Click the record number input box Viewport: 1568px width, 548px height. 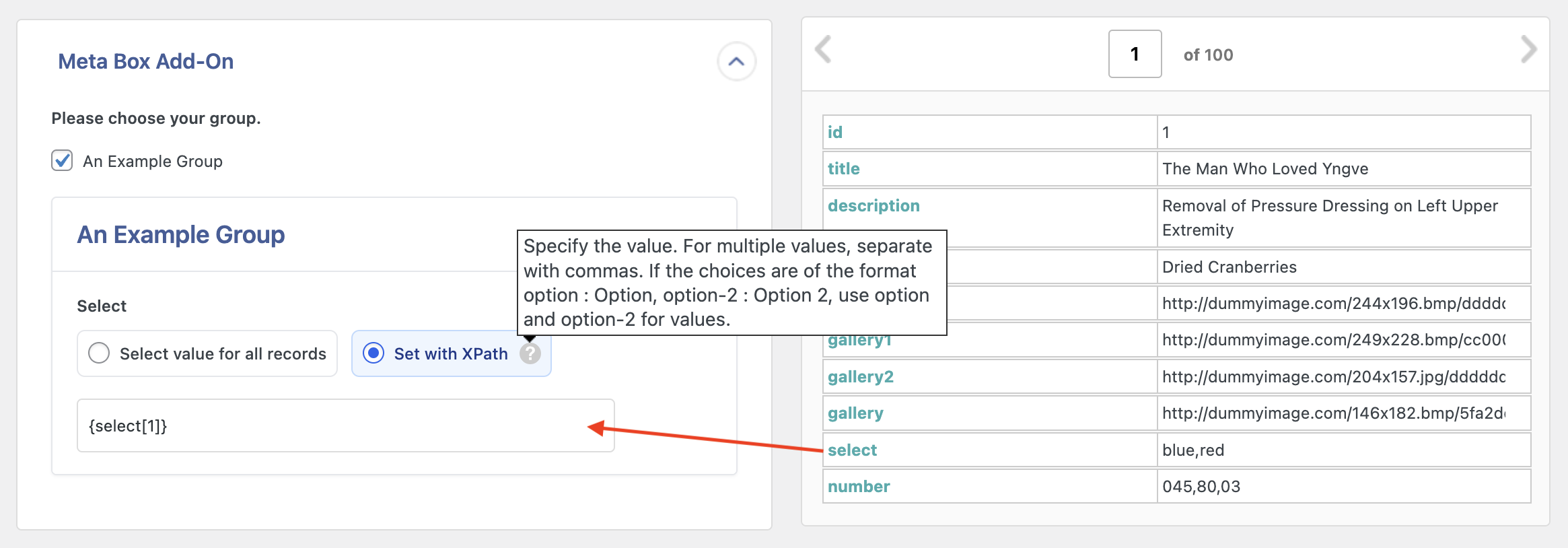coord(1135,54)
